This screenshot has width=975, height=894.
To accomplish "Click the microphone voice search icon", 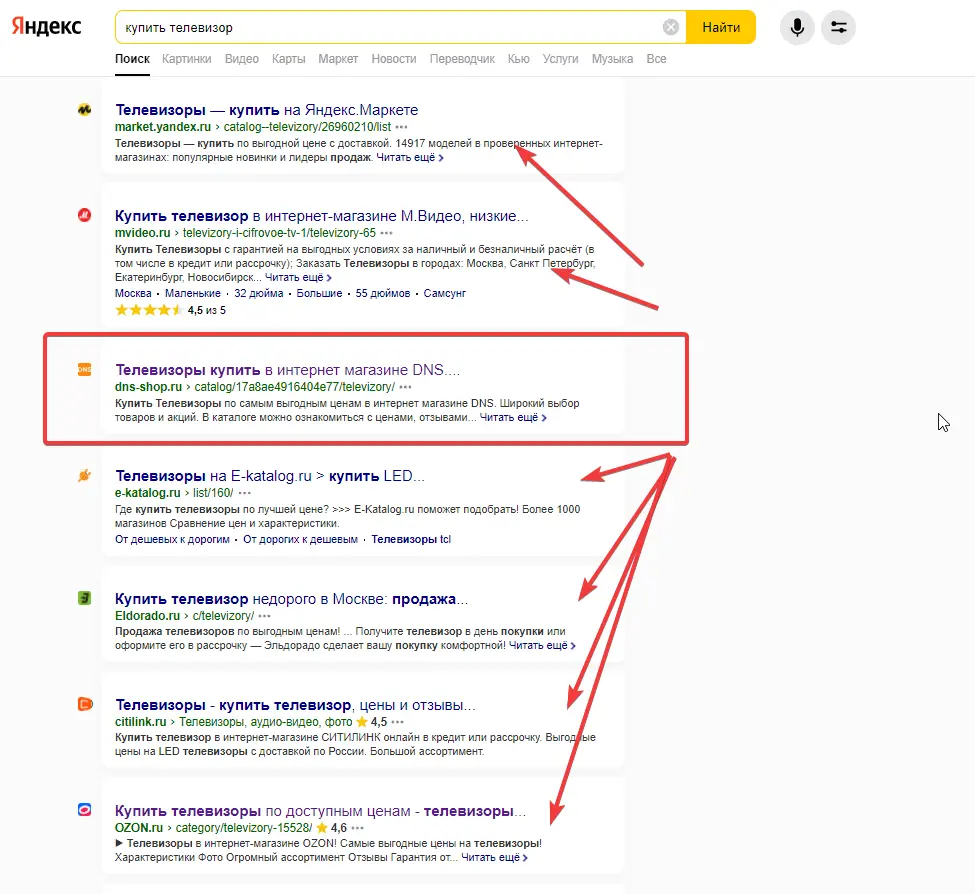I will click(x=797, y=27).
